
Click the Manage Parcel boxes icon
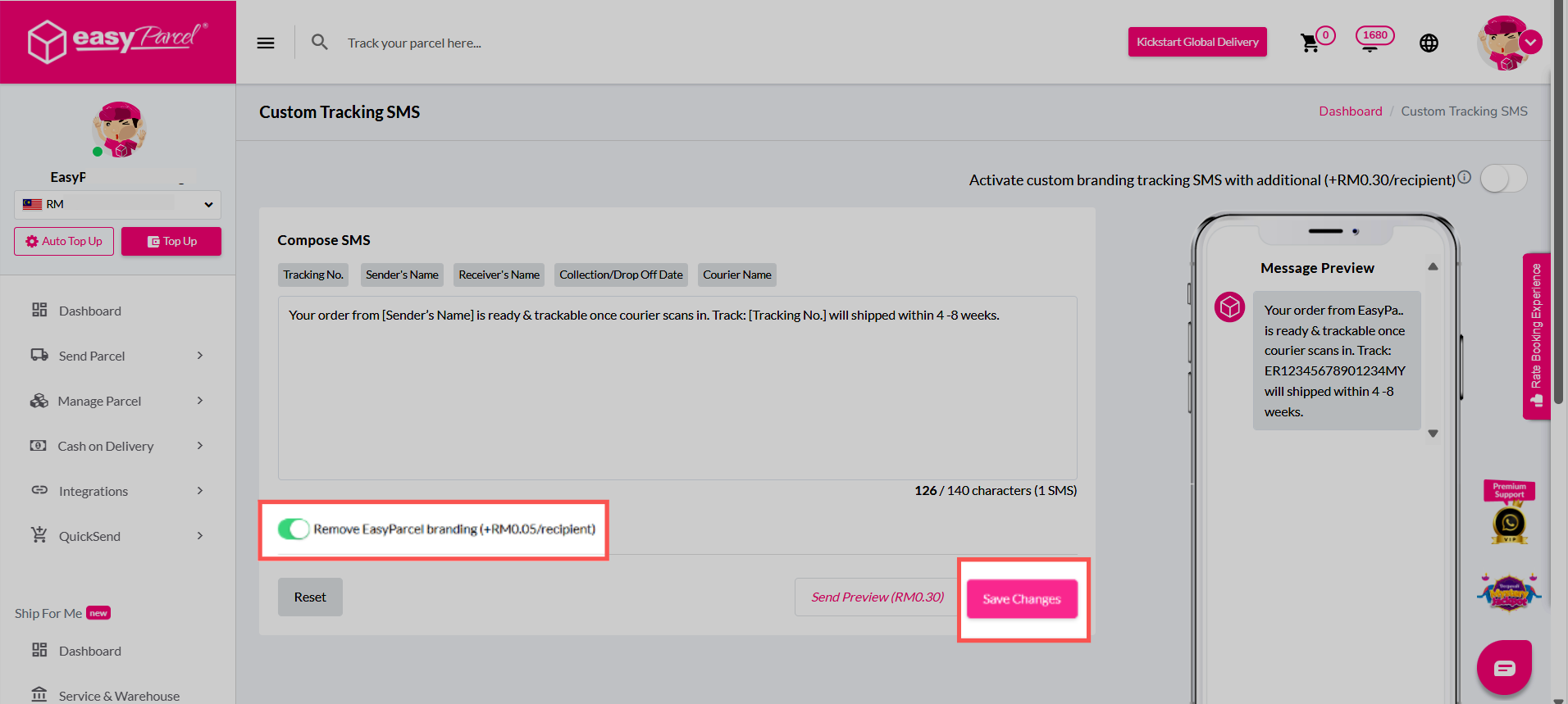[39, 401]
